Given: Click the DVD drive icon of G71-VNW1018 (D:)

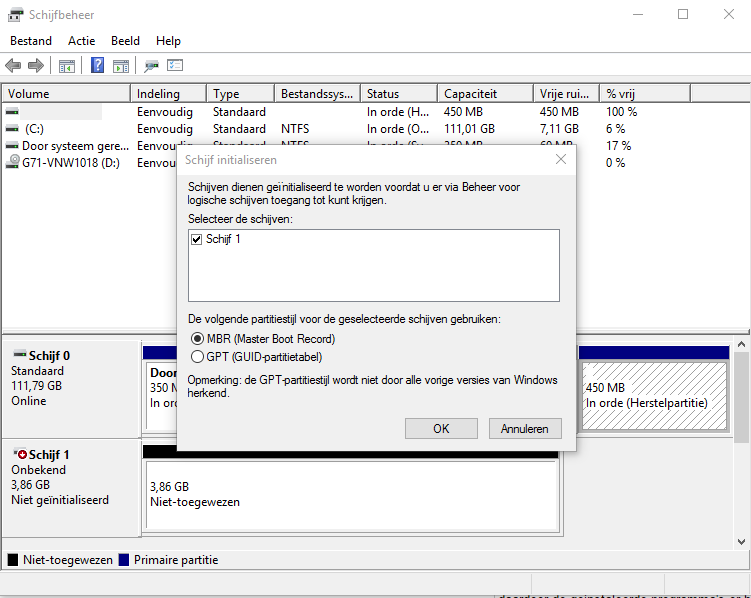Looking at the screenshot, I should pyautogui.click(x=12, y=162).
